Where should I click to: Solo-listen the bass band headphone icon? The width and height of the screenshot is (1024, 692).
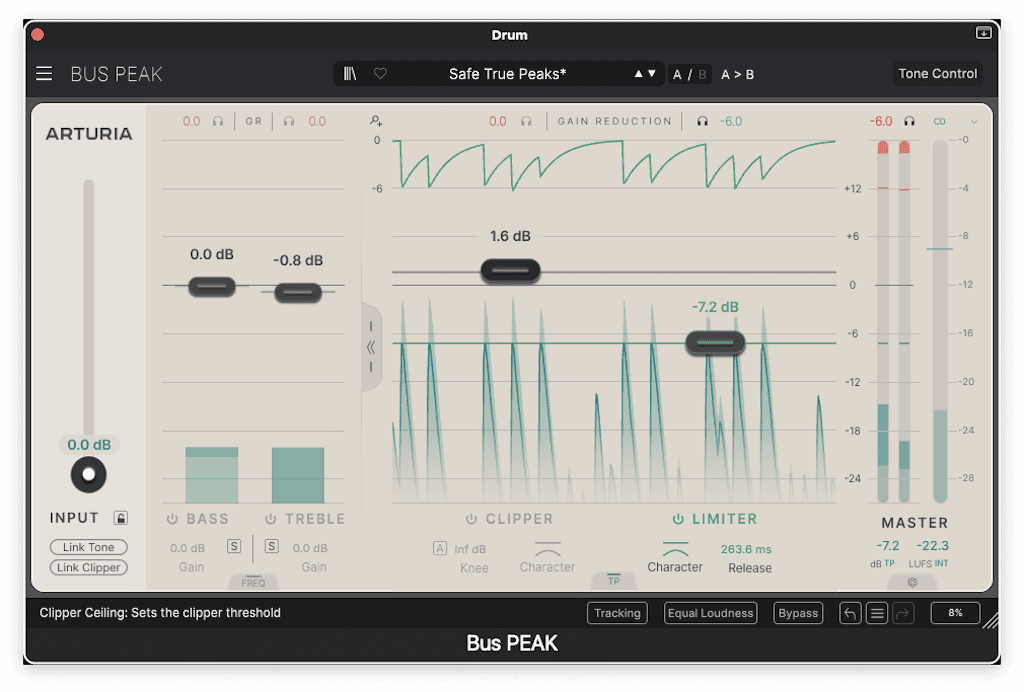[218, 121]
